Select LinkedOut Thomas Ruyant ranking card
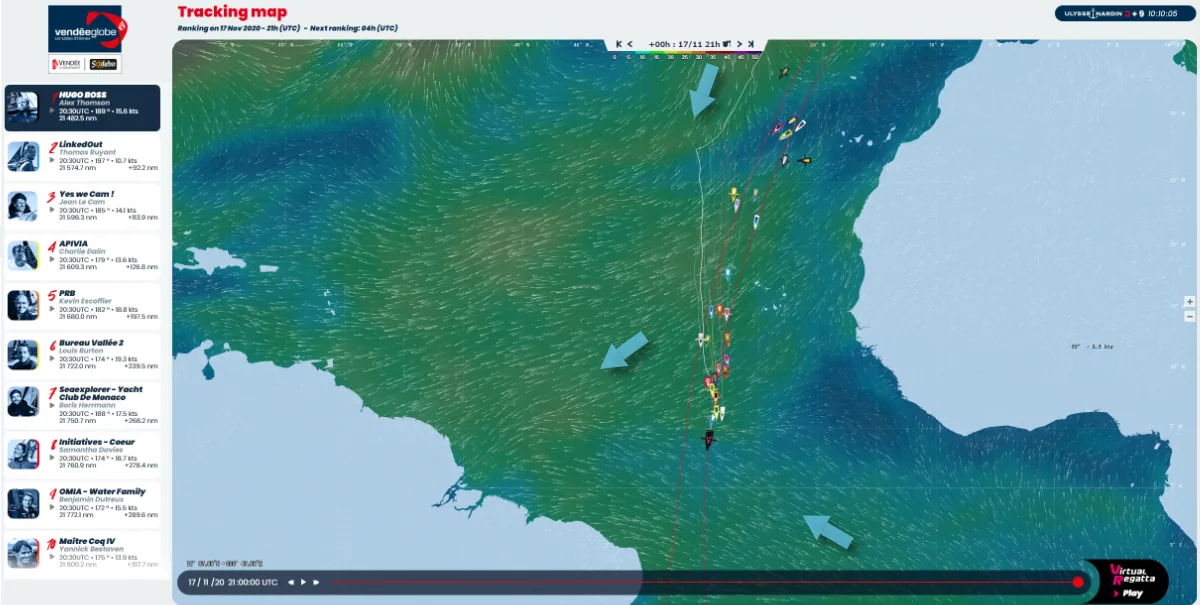1200x605 pixels. pyautogui.click(x=81, y=156)
